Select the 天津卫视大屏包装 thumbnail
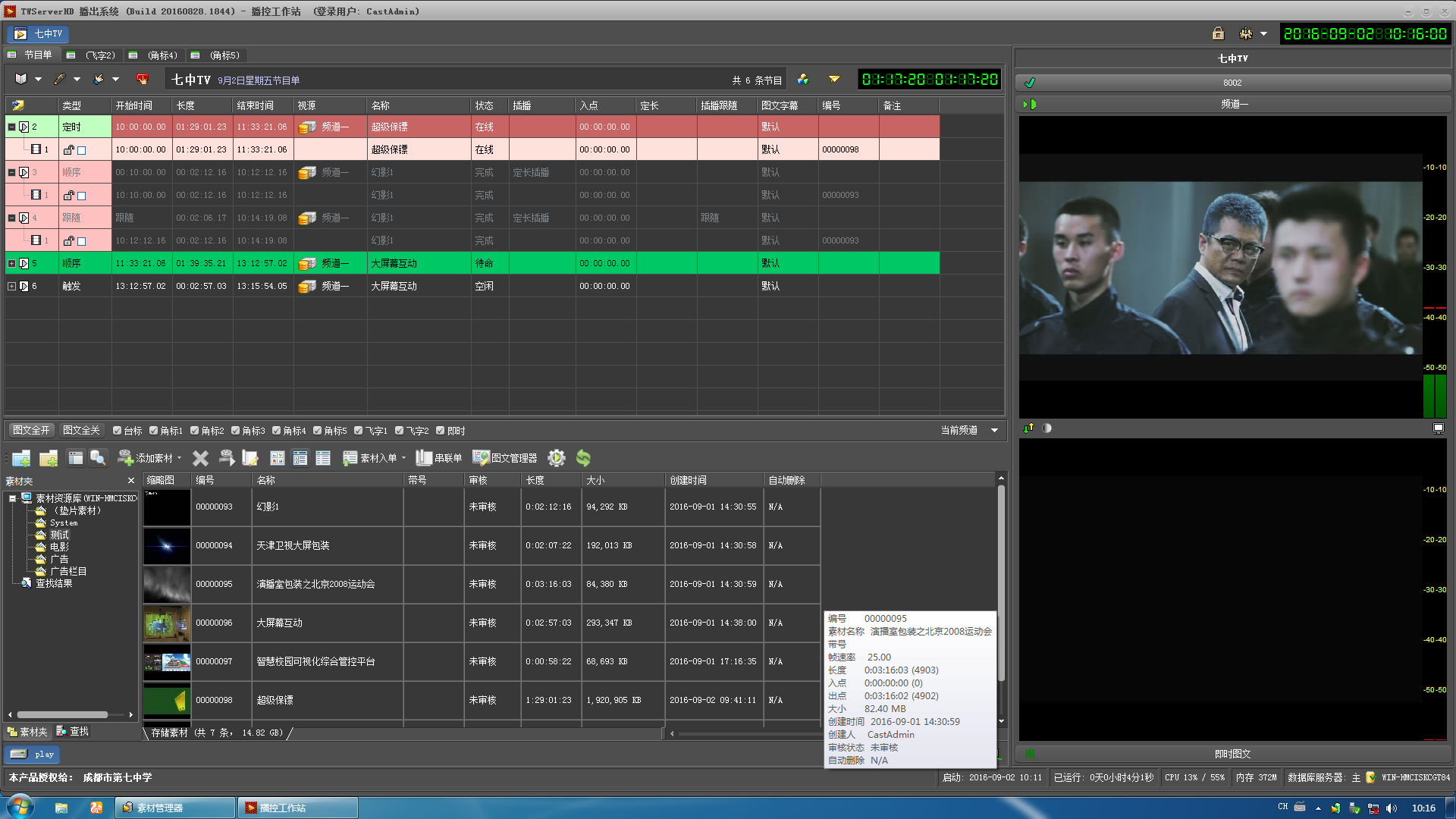 coord(167,546)
